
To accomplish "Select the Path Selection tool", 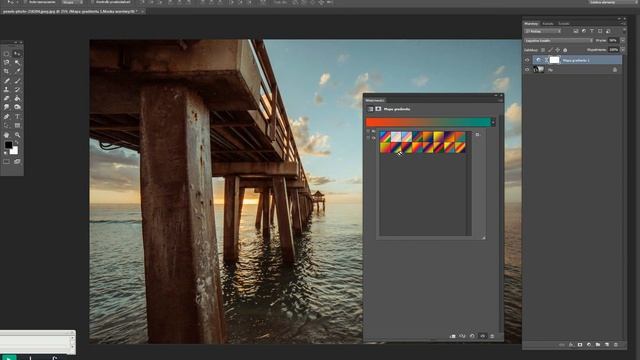I will 7,126.
